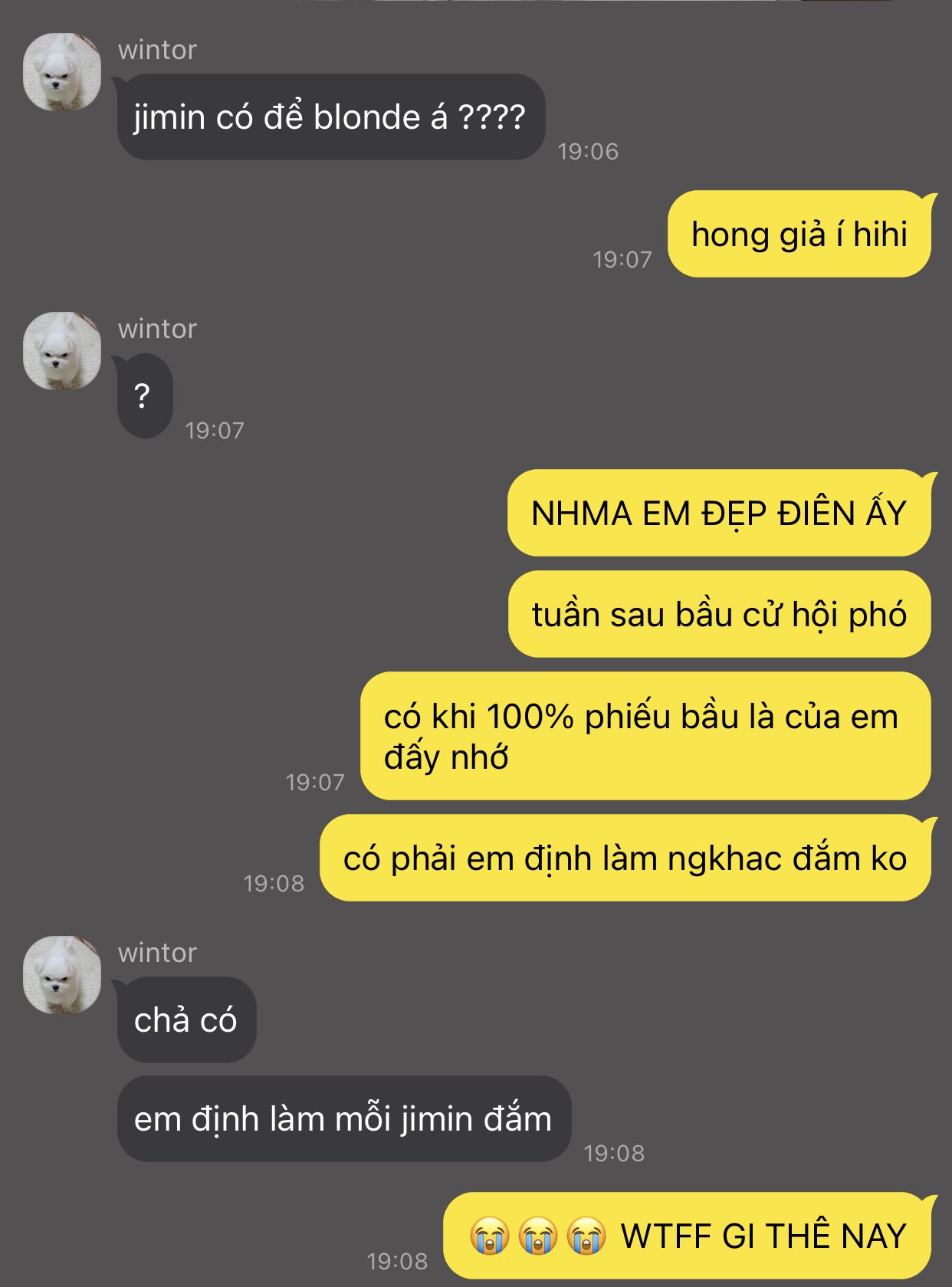The height and width of the screenshot is (1287, 952).
Task: Tap the single '?' message bubble
Action: (144, 396)
